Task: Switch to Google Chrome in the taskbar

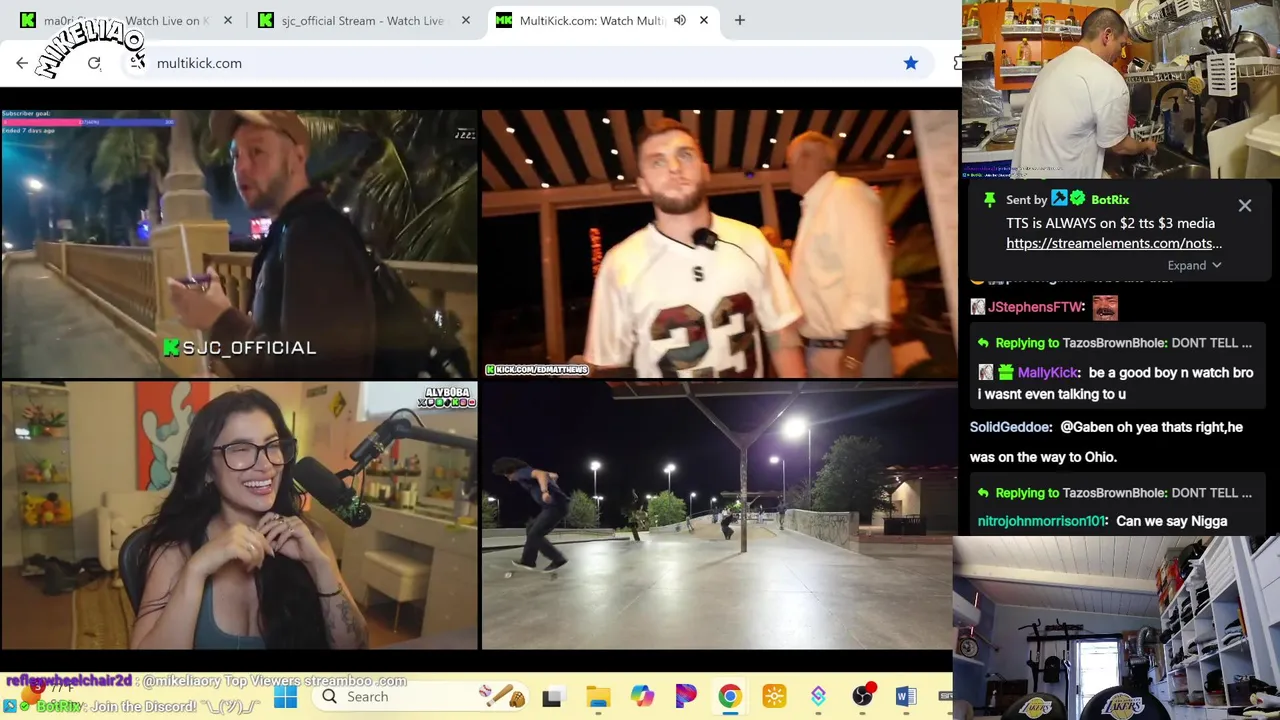Action: point(730,697)
